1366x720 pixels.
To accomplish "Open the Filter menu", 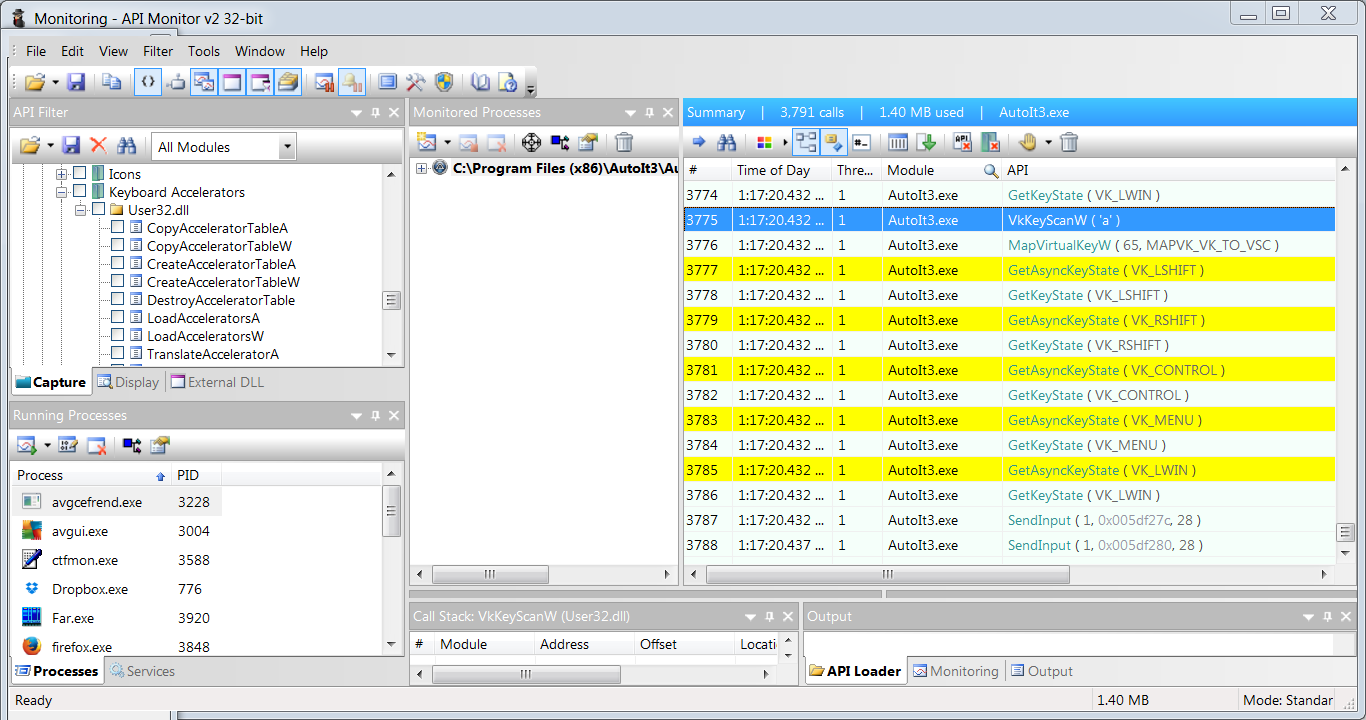I will 158,51.
